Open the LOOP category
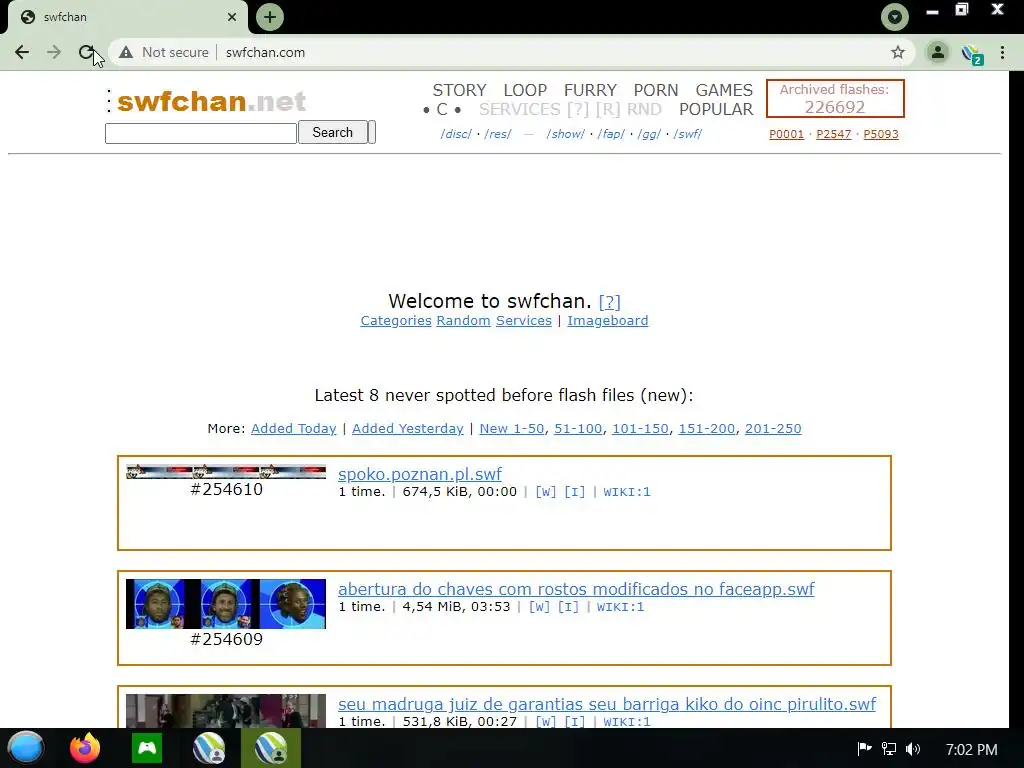 525,90
